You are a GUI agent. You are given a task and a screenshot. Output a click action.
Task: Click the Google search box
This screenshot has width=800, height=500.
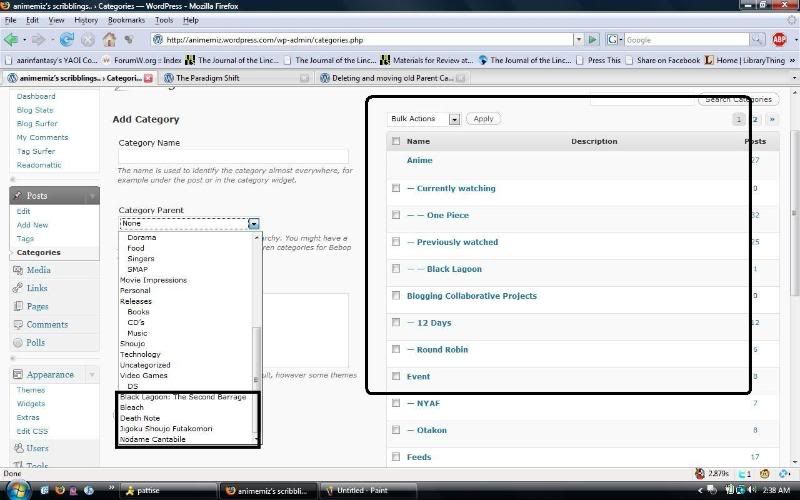687,40
